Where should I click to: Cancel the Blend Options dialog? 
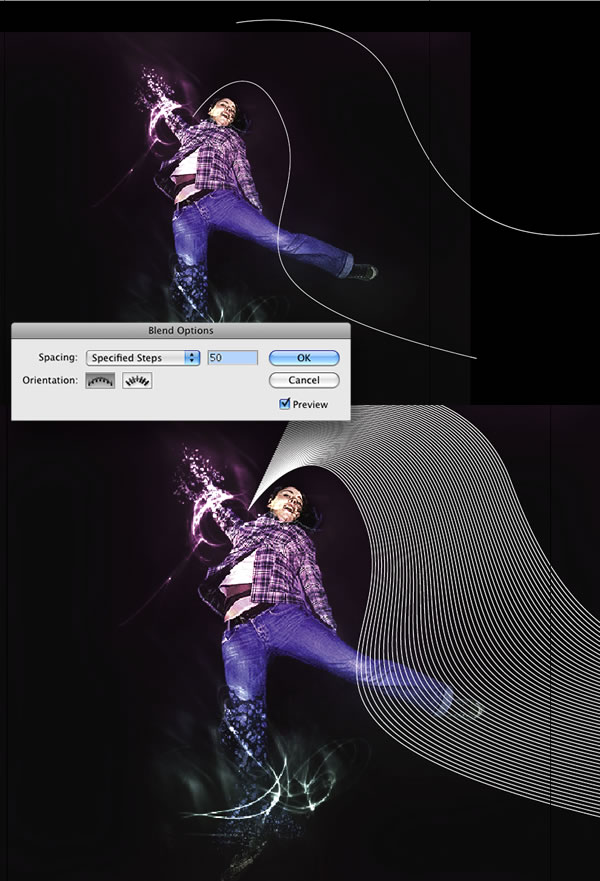tap(304, 380)
